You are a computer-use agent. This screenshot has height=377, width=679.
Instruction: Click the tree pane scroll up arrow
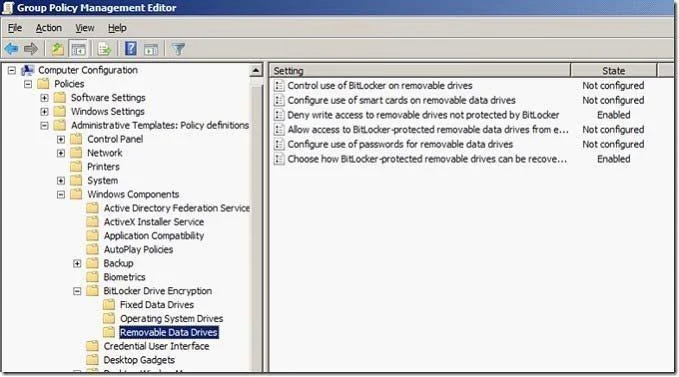coord(256,70)
